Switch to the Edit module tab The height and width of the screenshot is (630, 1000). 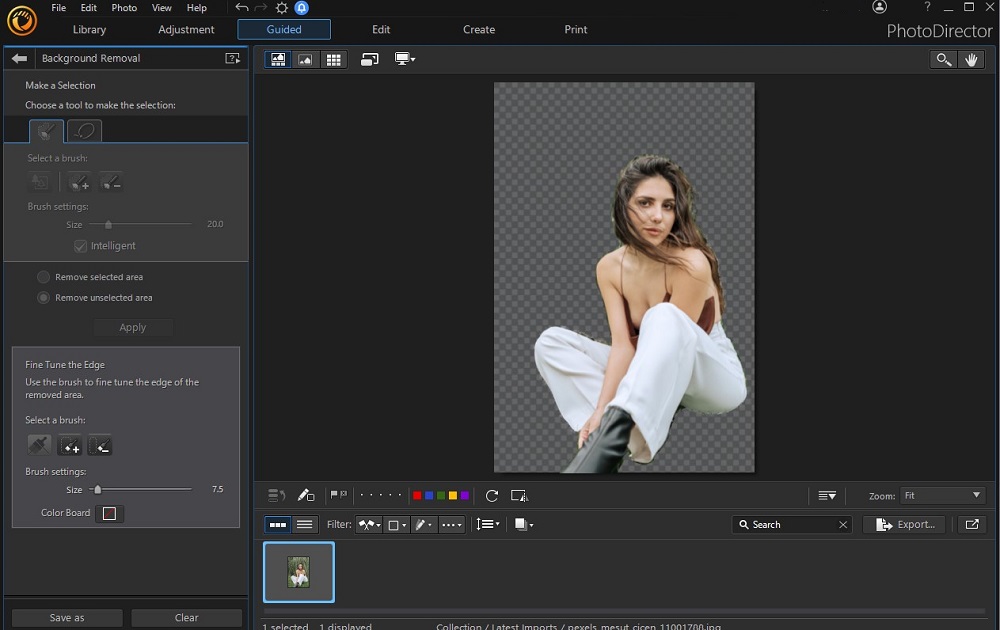(x=381, y=29)
